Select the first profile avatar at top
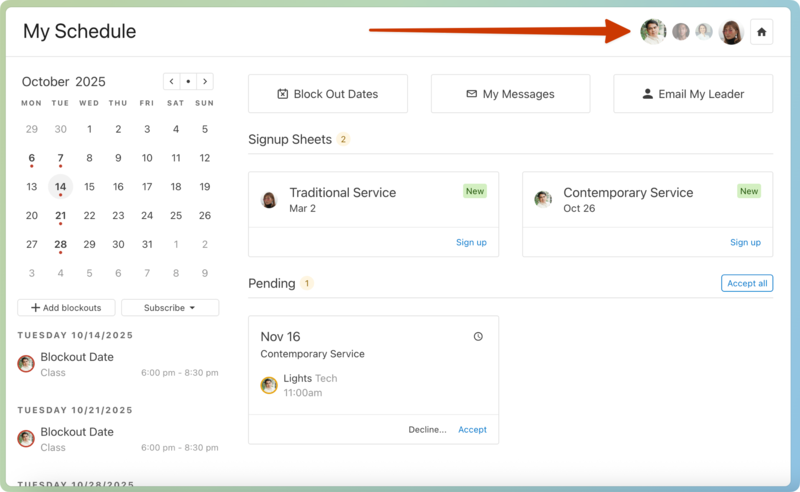This screenshot has height=492, width=800. (x=653, y=32)
